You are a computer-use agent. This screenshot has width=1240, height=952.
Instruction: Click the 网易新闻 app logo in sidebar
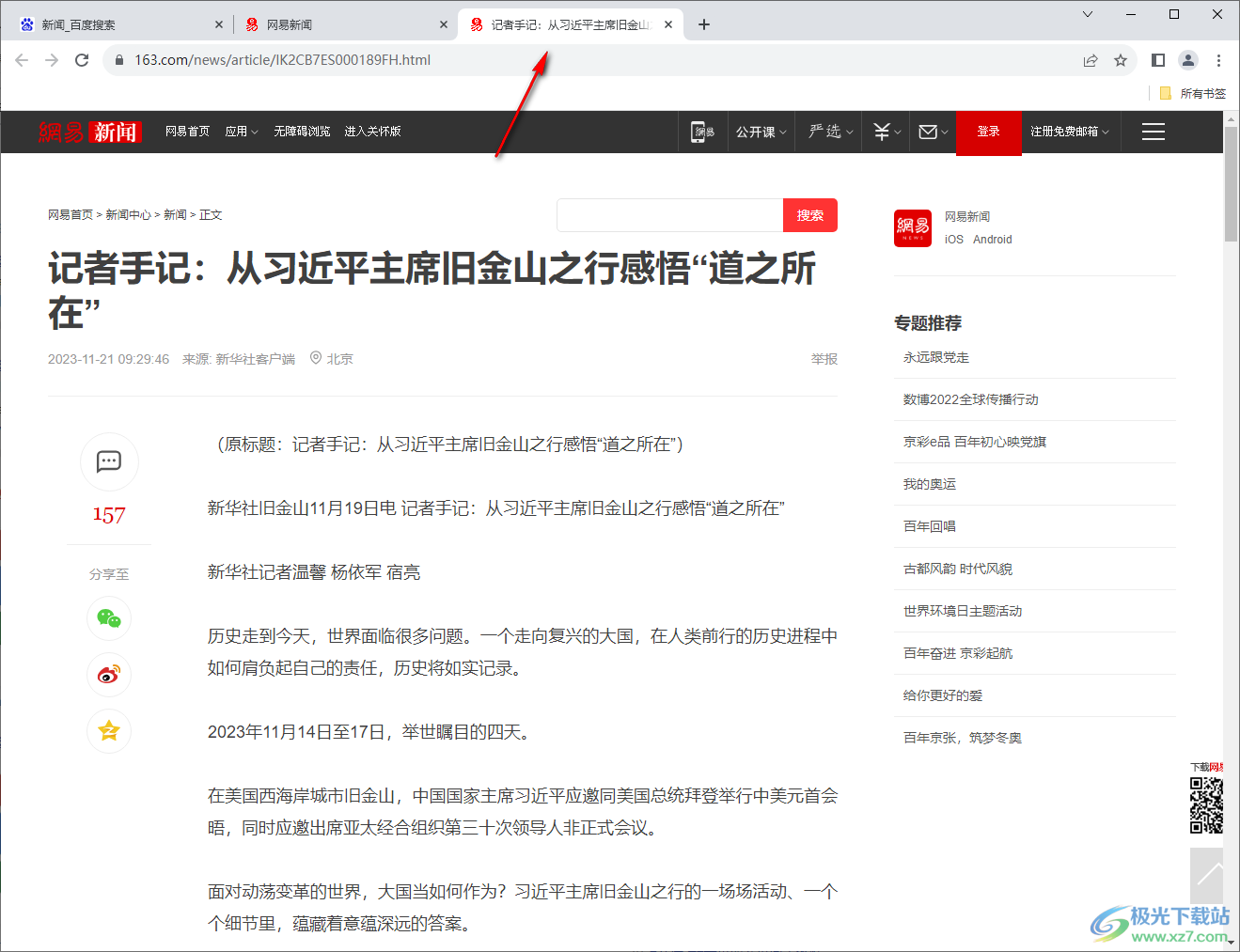click(913, 228)
